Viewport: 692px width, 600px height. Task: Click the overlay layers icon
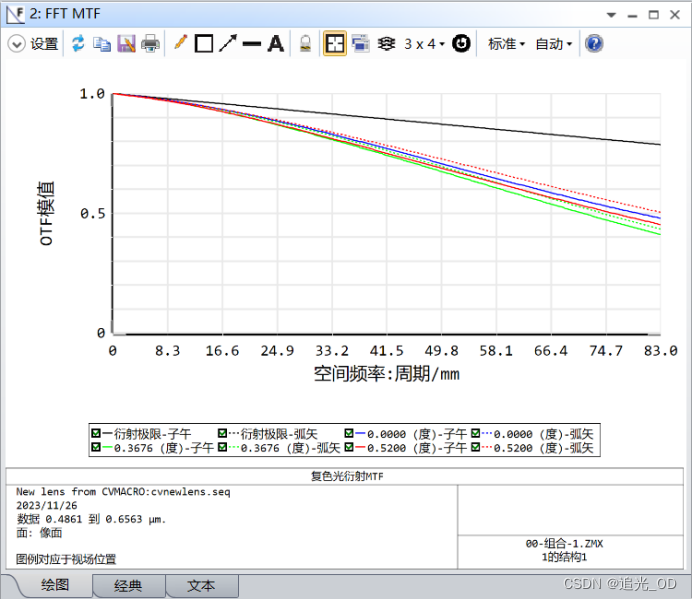coord(386,44)
